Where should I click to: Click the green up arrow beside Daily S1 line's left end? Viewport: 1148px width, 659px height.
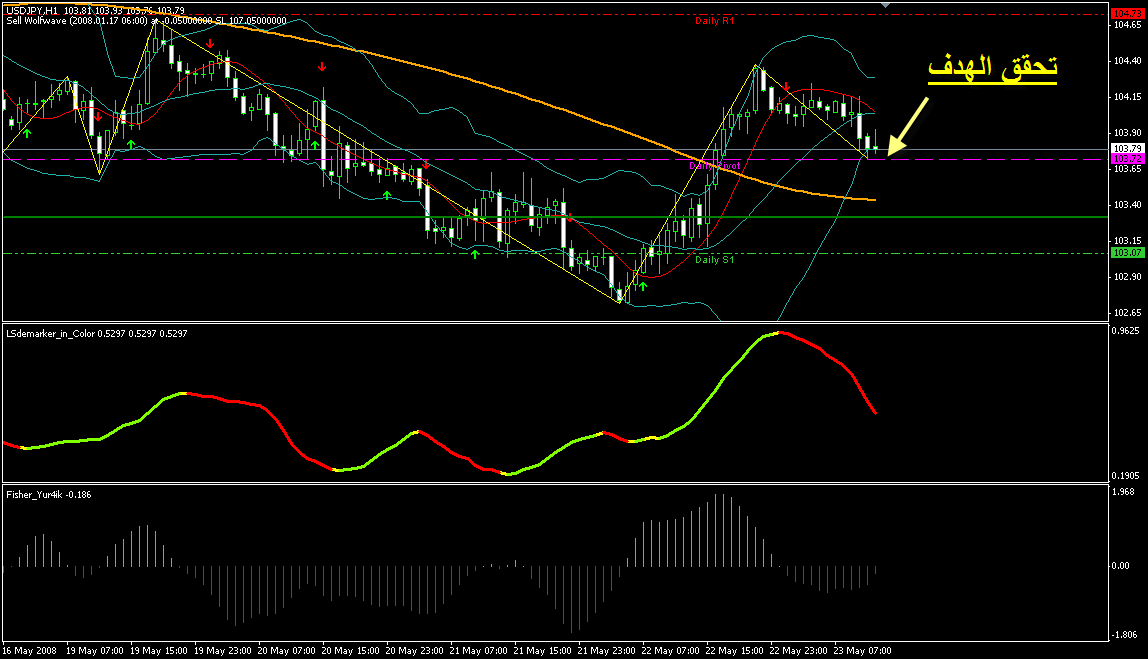point(475,254)
